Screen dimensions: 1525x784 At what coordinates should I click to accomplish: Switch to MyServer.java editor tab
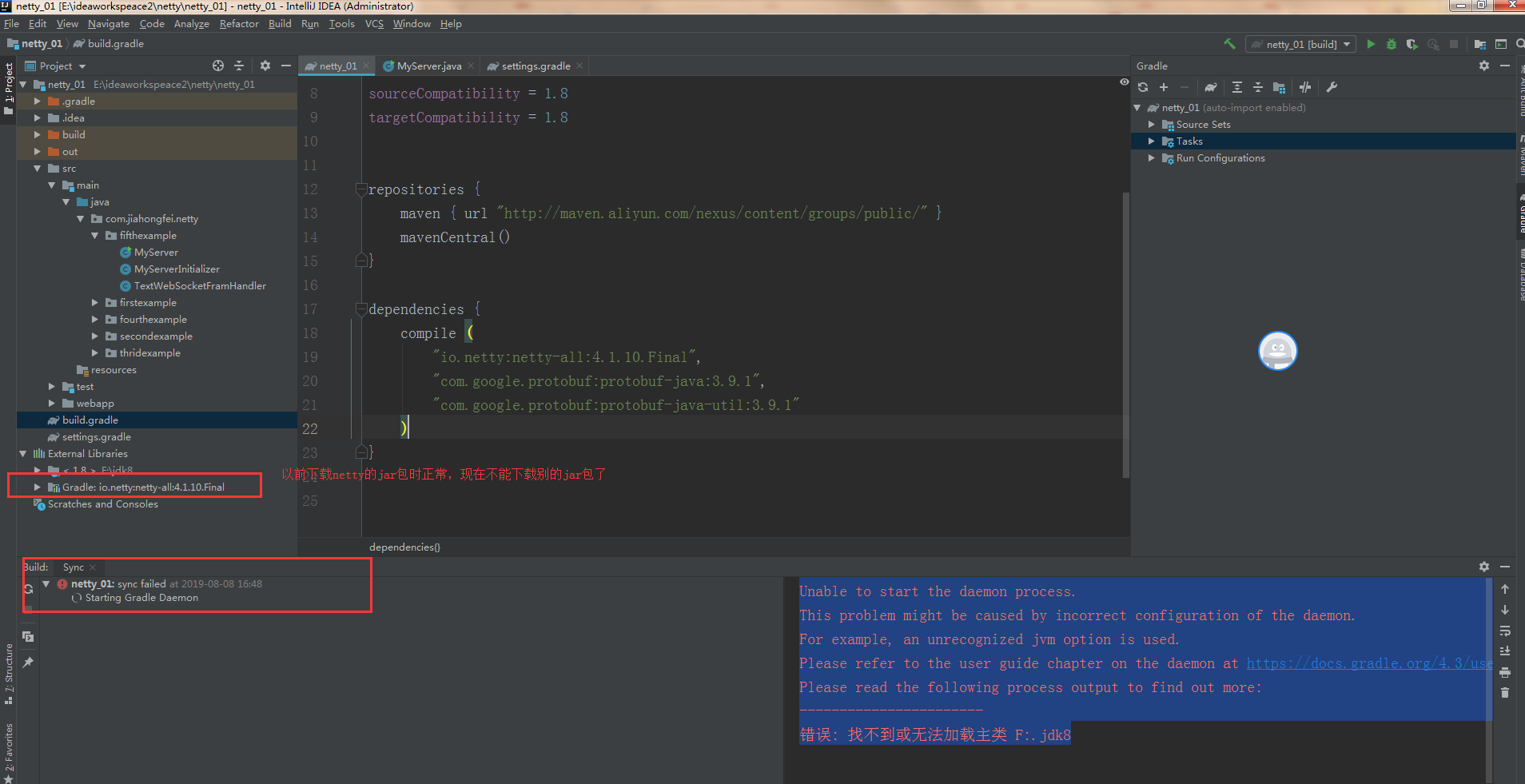pyautogui.click(x=428, y=66)
